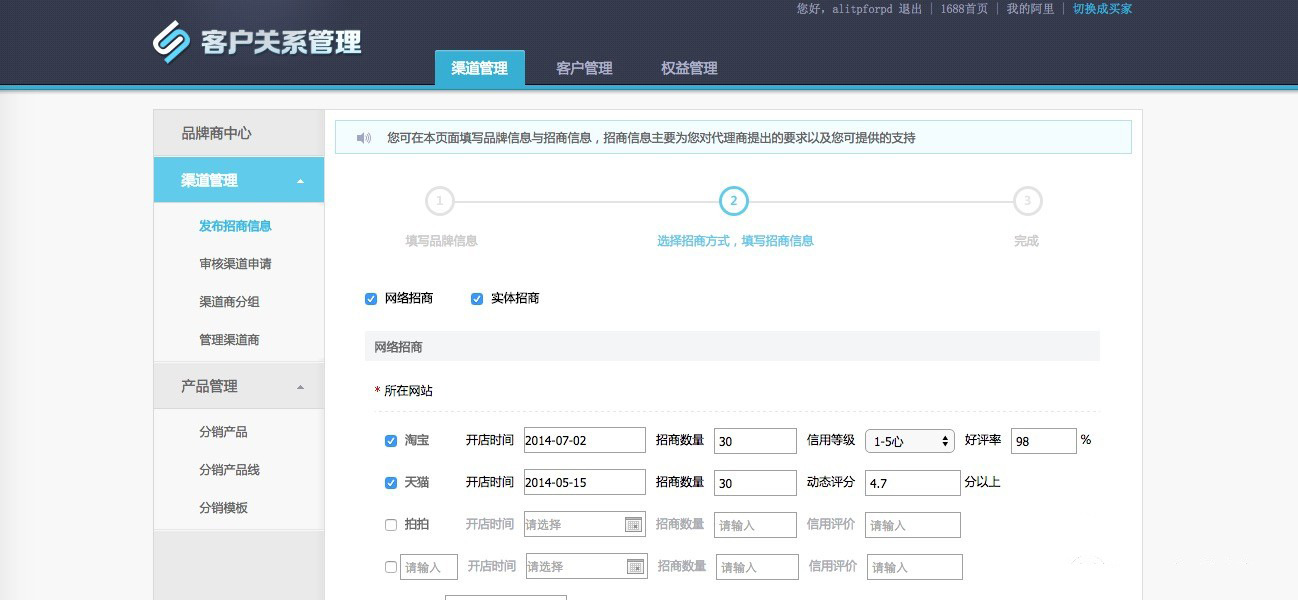
Task: Enable the 拍拍 website checkbox
Action: (x=391, y=525)
